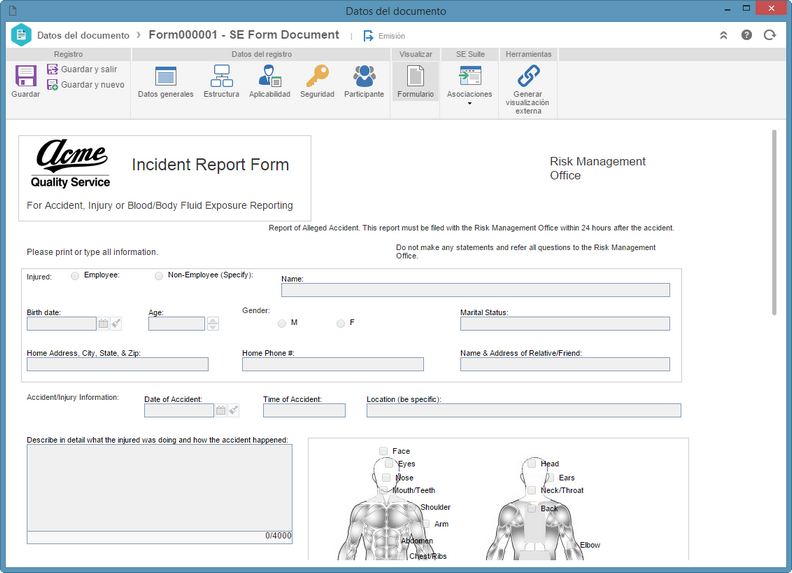The image size is (792, 573).
Task: Click Generar visualización externa link icon
Action: 528,76
